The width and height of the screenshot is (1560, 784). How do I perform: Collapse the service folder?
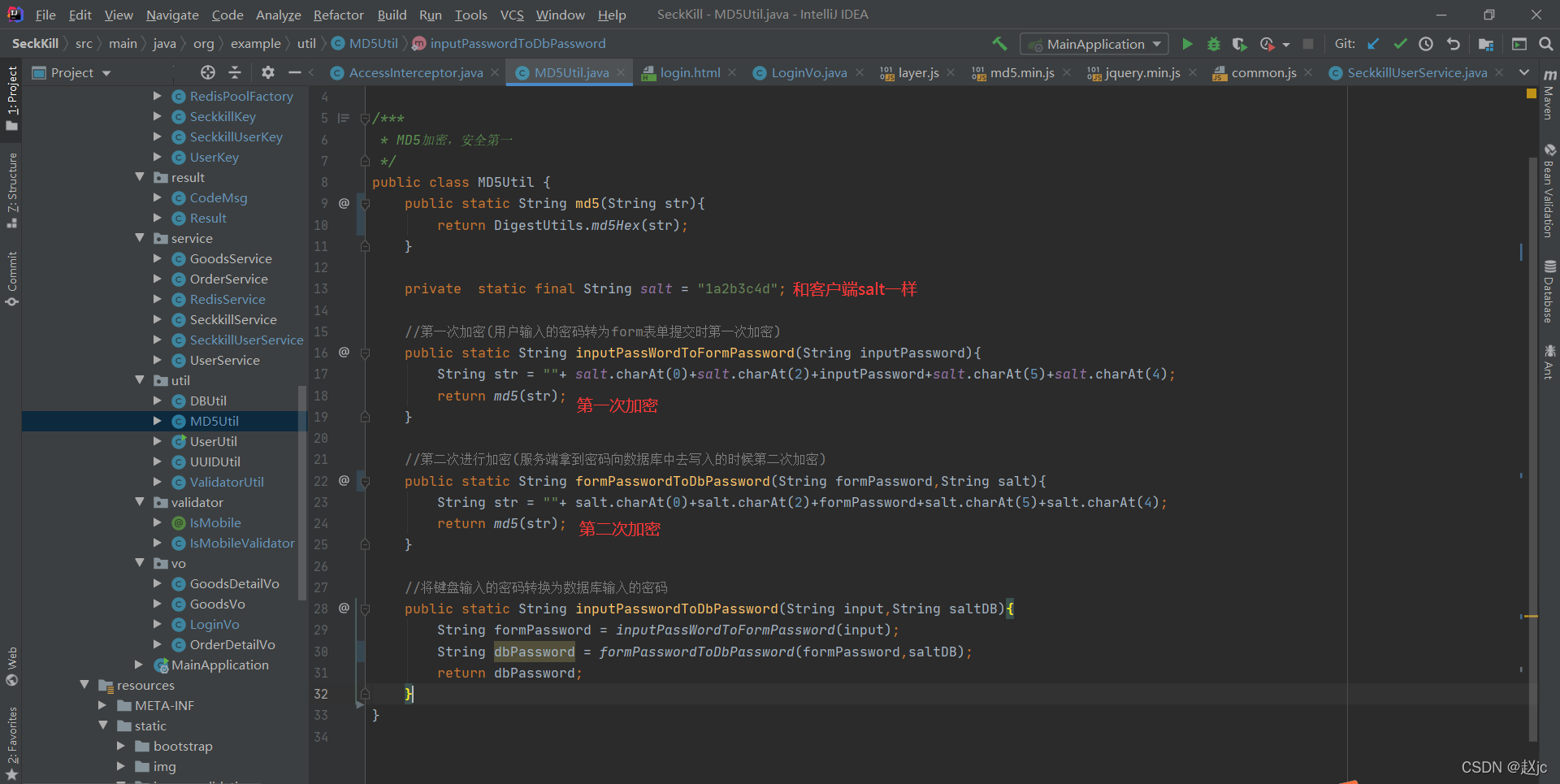(x=140, y=238)
